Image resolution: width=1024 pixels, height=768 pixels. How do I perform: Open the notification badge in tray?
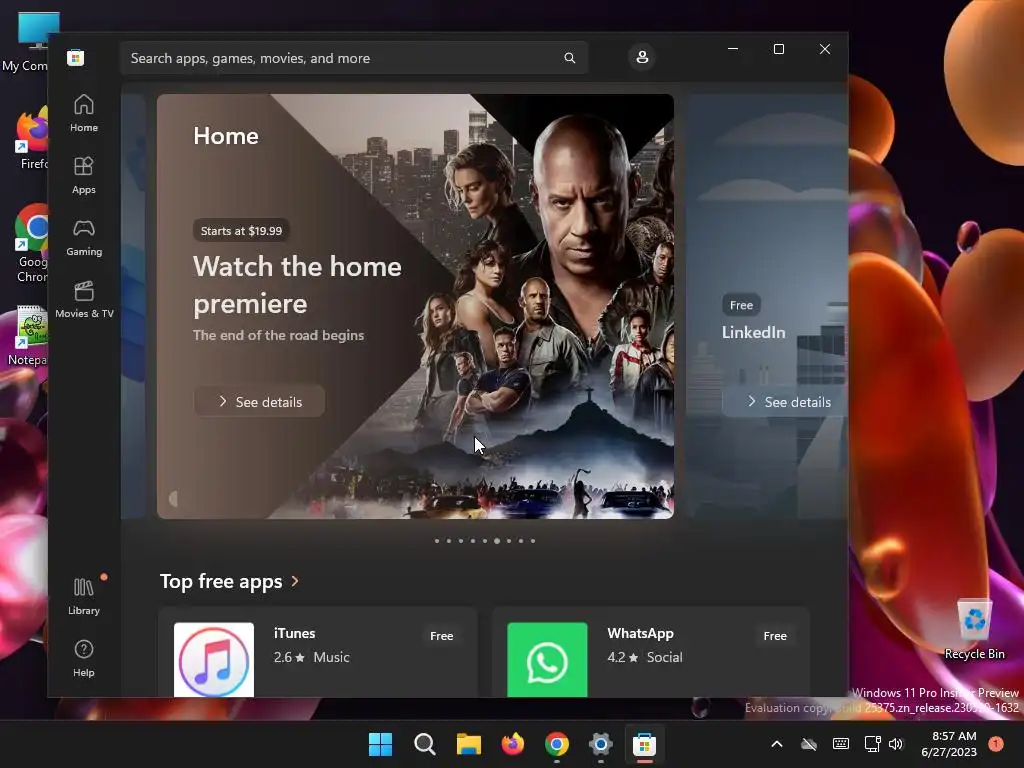(996, 743)
